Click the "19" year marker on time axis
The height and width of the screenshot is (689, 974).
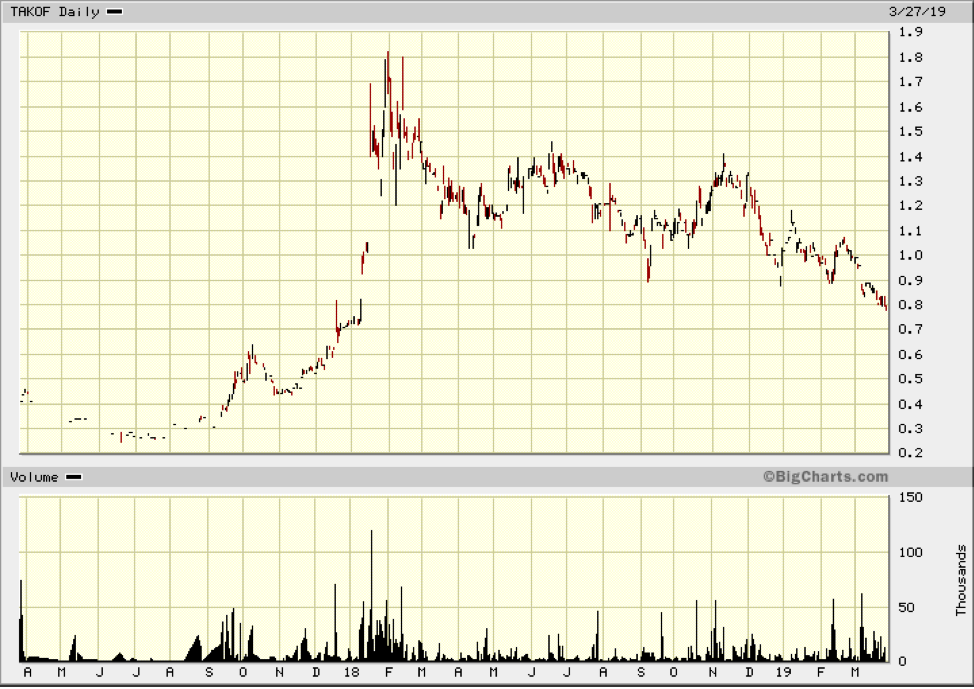(x=784, y=672)
